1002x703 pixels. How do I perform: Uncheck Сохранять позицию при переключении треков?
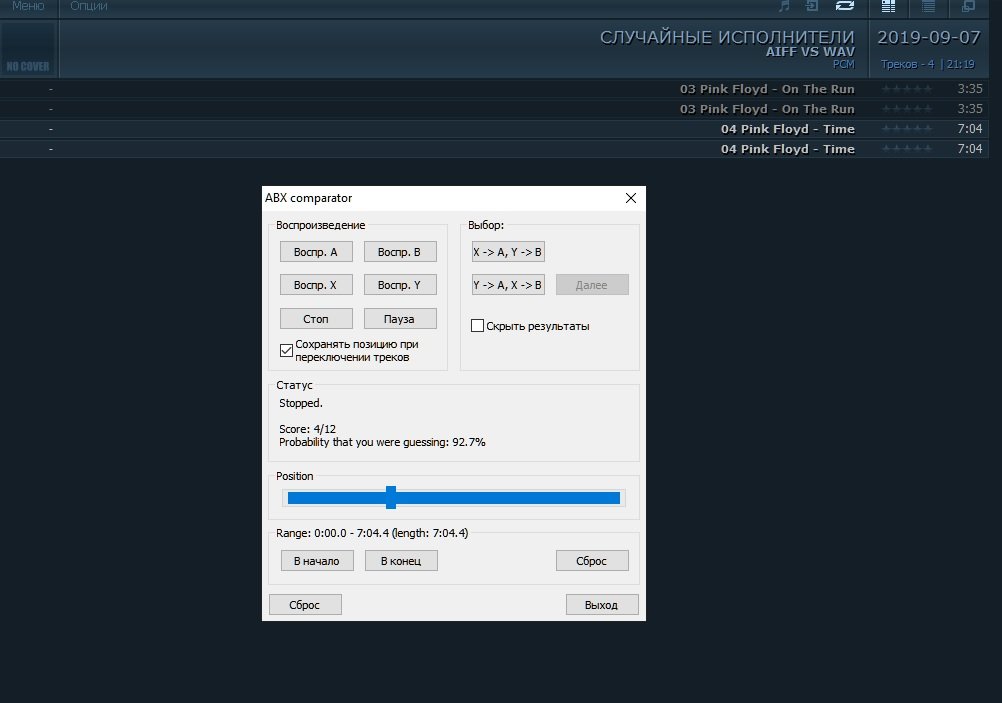(x=286, y=350)
